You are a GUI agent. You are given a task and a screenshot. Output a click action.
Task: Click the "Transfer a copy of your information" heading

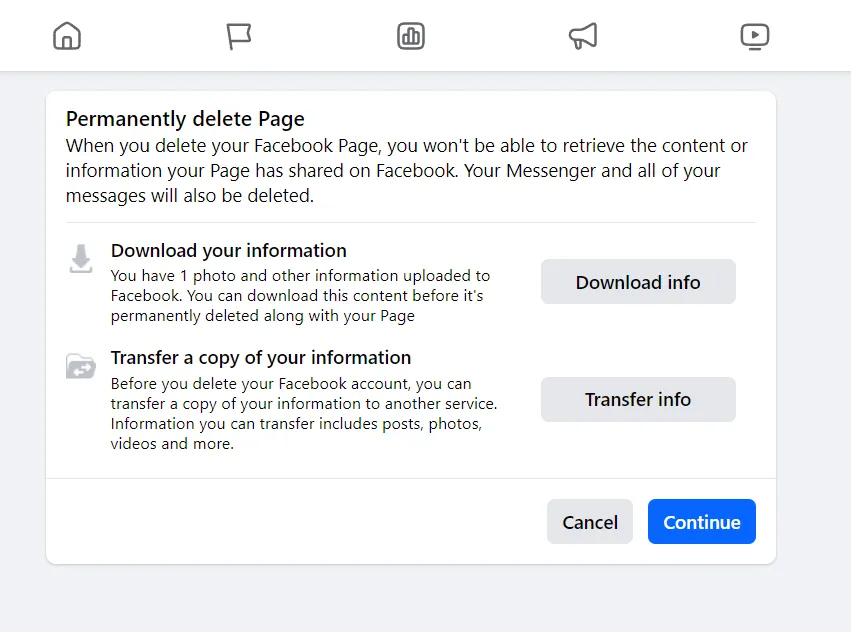click(261, 358)
